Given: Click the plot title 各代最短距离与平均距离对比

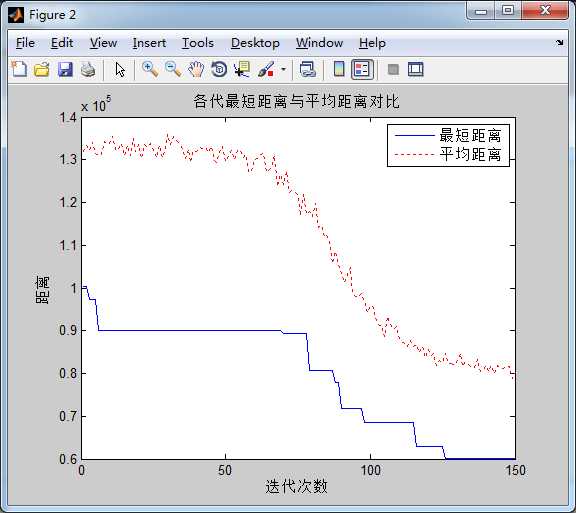Looking at the screenshot, I should pyautogui.click(x=296, y=101).
